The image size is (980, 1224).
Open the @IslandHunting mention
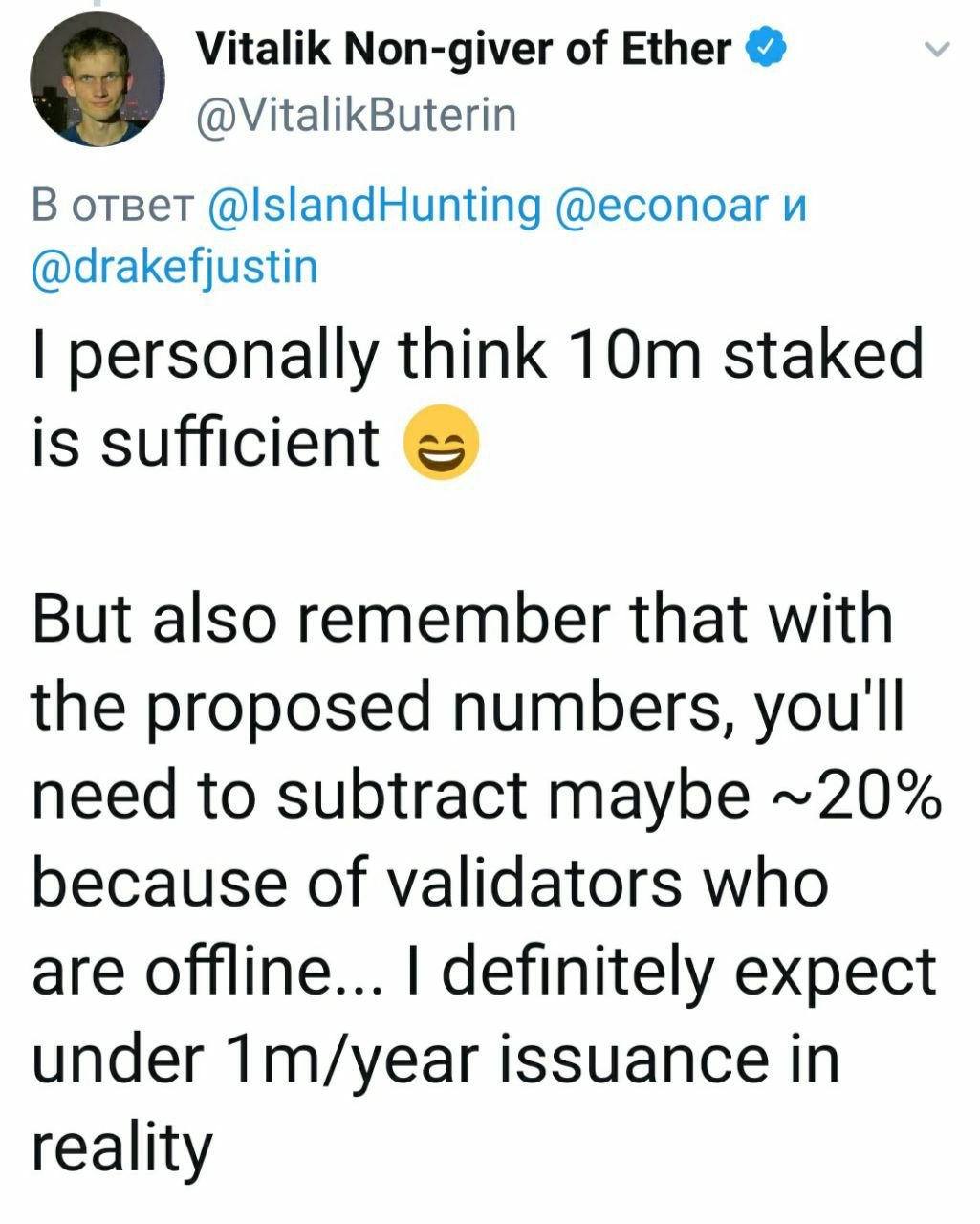pos(374,206)
